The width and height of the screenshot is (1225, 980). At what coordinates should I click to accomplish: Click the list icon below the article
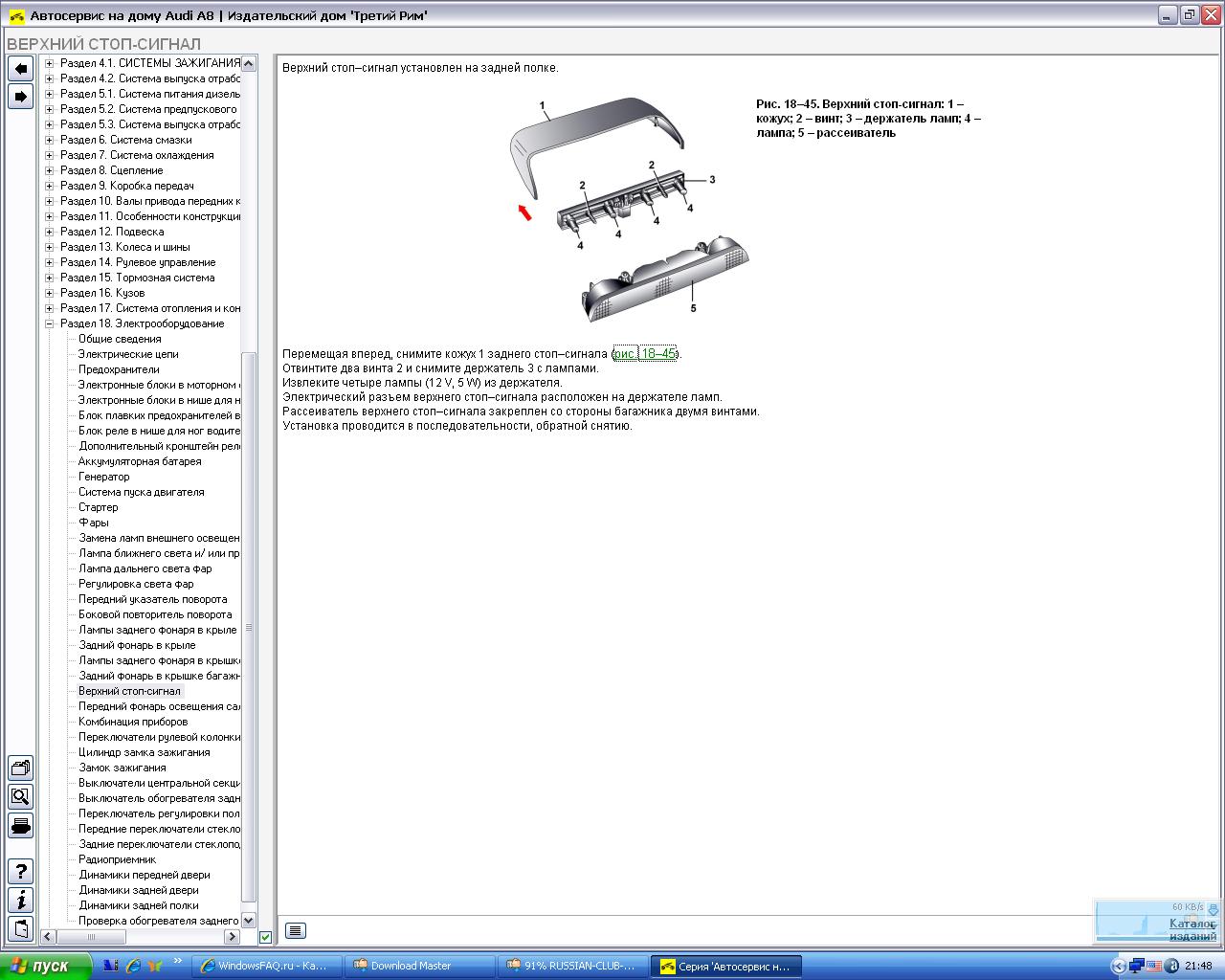tap(295, 930)
